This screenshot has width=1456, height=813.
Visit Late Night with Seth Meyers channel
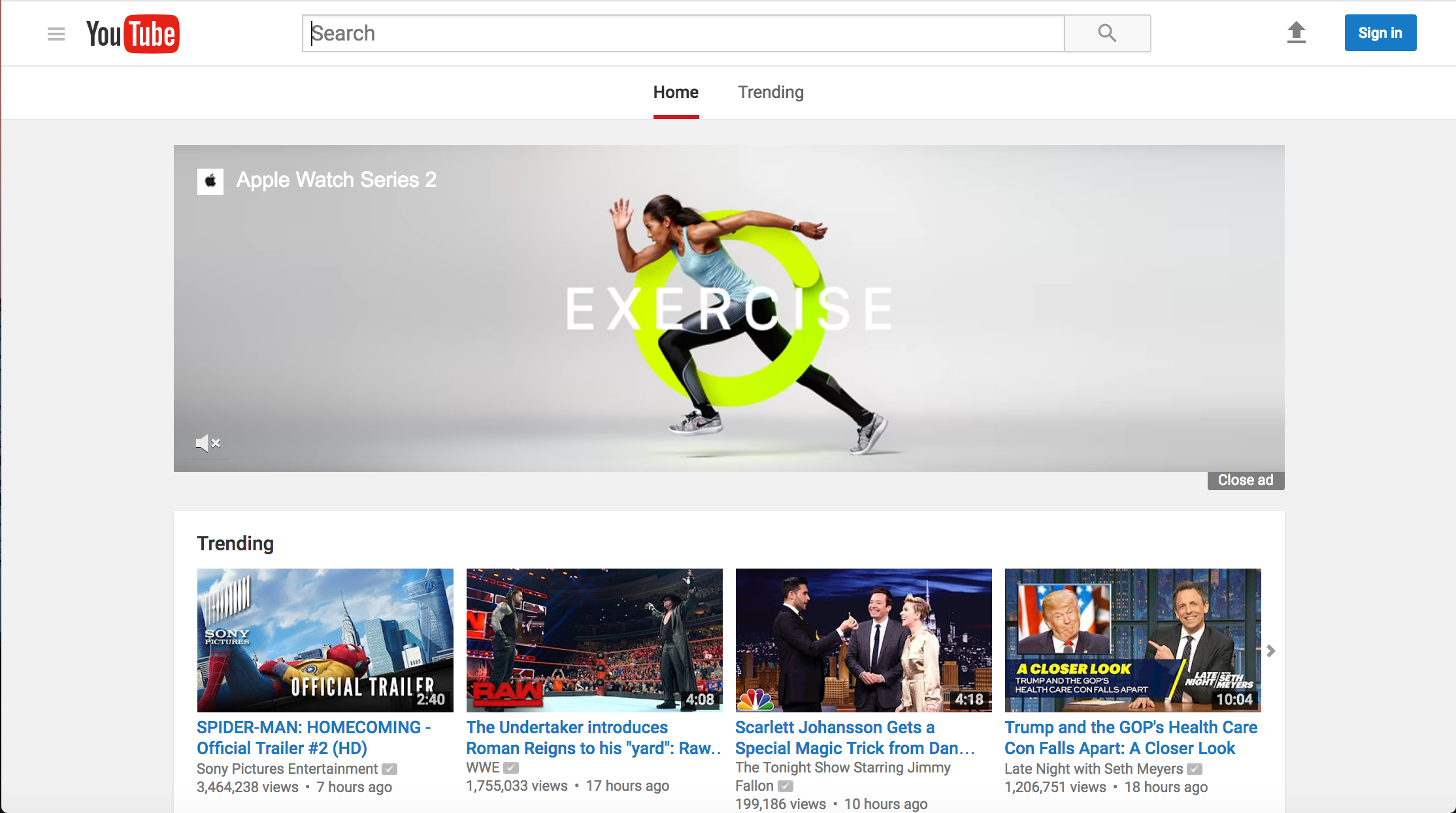click(1094, 769)
